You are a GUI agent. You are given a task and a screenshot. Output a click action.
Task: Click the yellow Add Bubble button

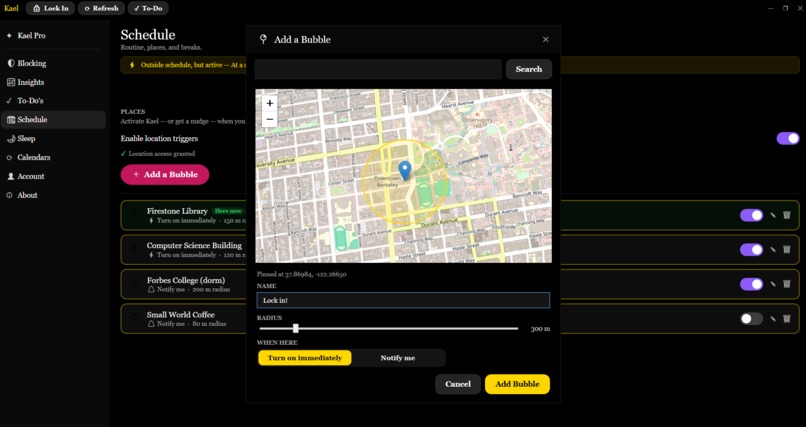517,384
